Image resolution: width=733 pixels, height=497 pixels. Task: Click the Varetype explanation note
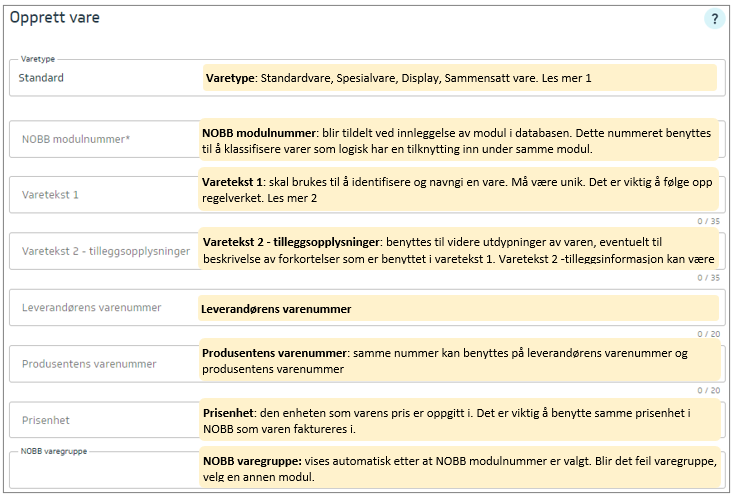pos(460,77)
